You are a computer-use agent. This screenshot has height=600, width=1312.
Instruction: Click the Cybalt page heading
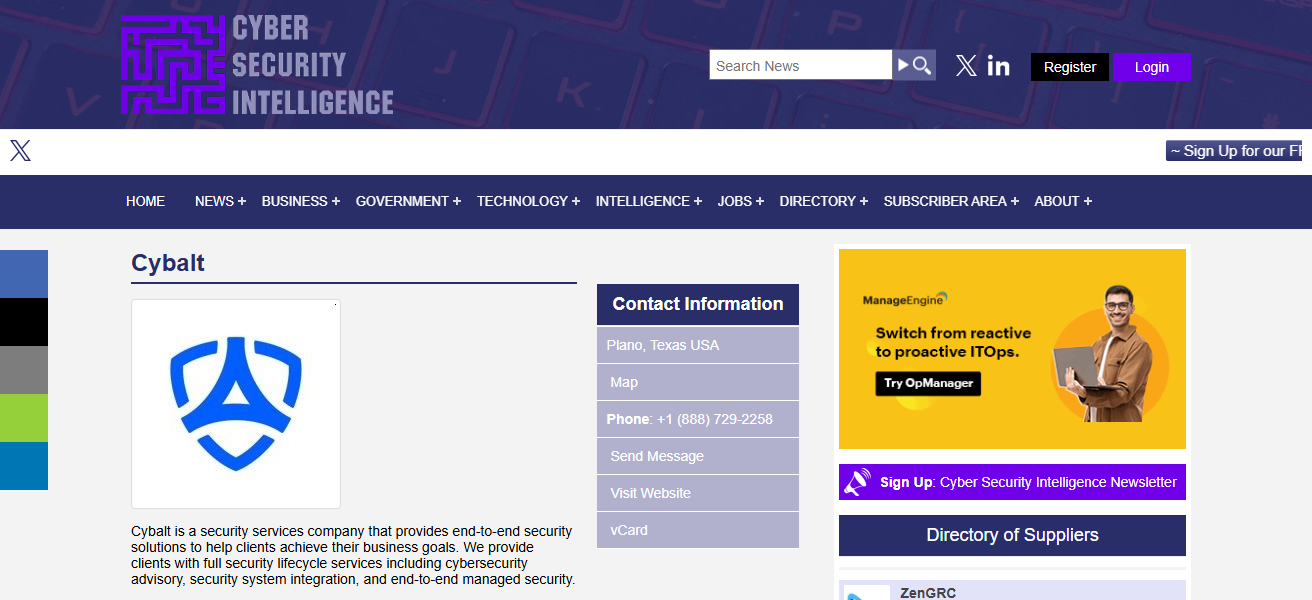coord(168,263)
